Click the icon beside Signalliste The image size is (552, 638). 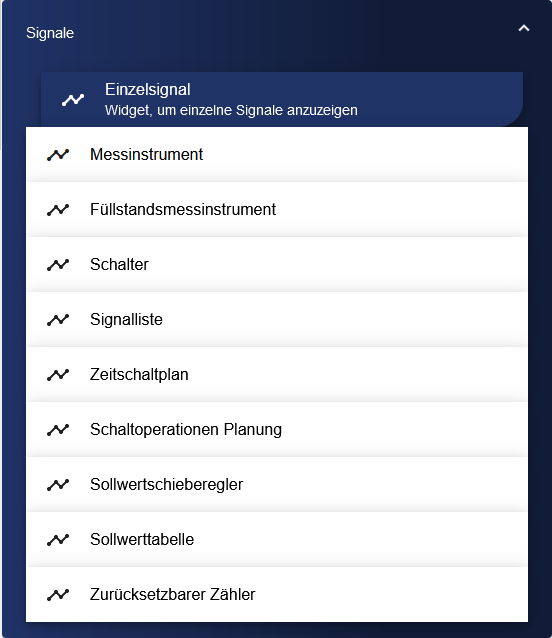tap(58, 319)
